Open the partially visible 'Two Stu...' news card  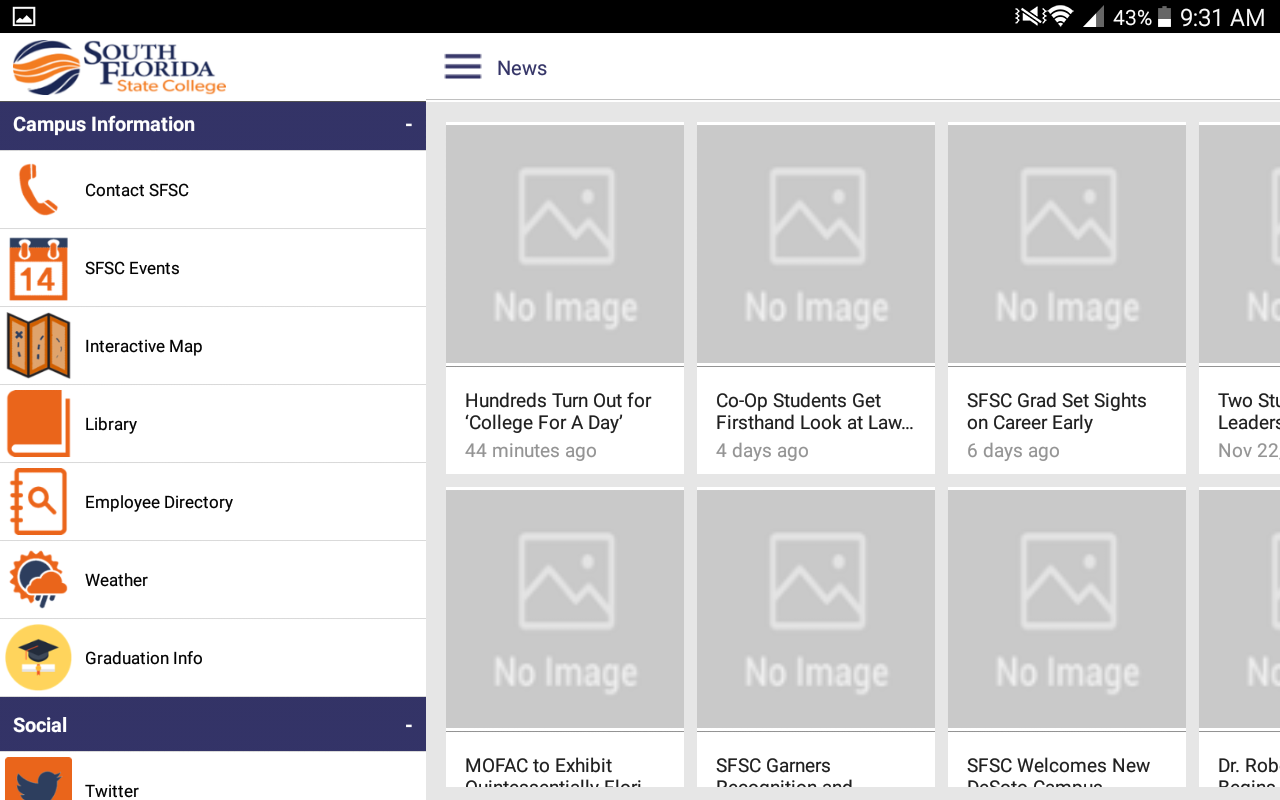pos(1240,298)
